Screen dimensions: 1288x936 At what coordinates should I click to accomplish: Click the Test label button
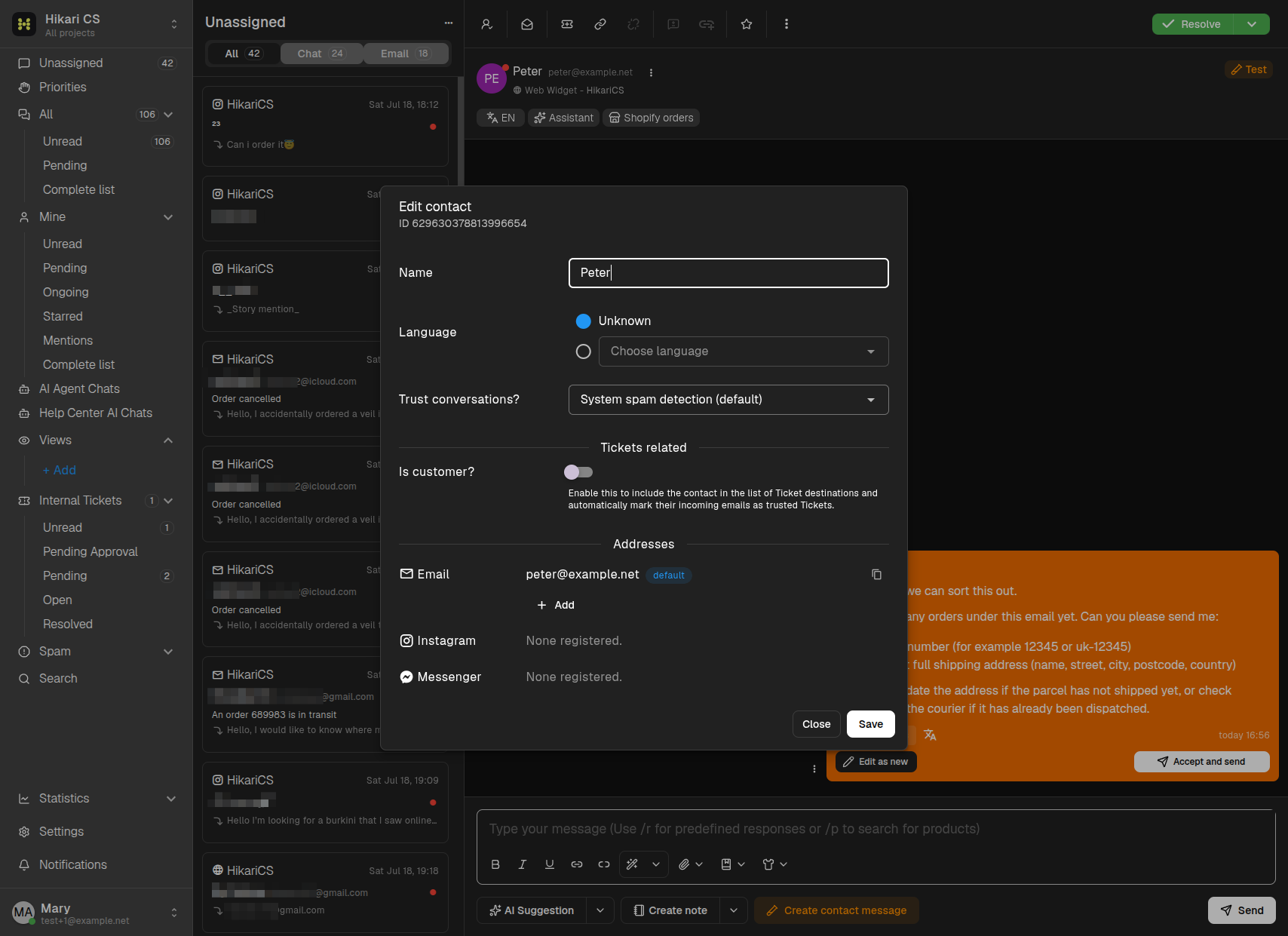pyautogui.click(x=1249, y=69)
